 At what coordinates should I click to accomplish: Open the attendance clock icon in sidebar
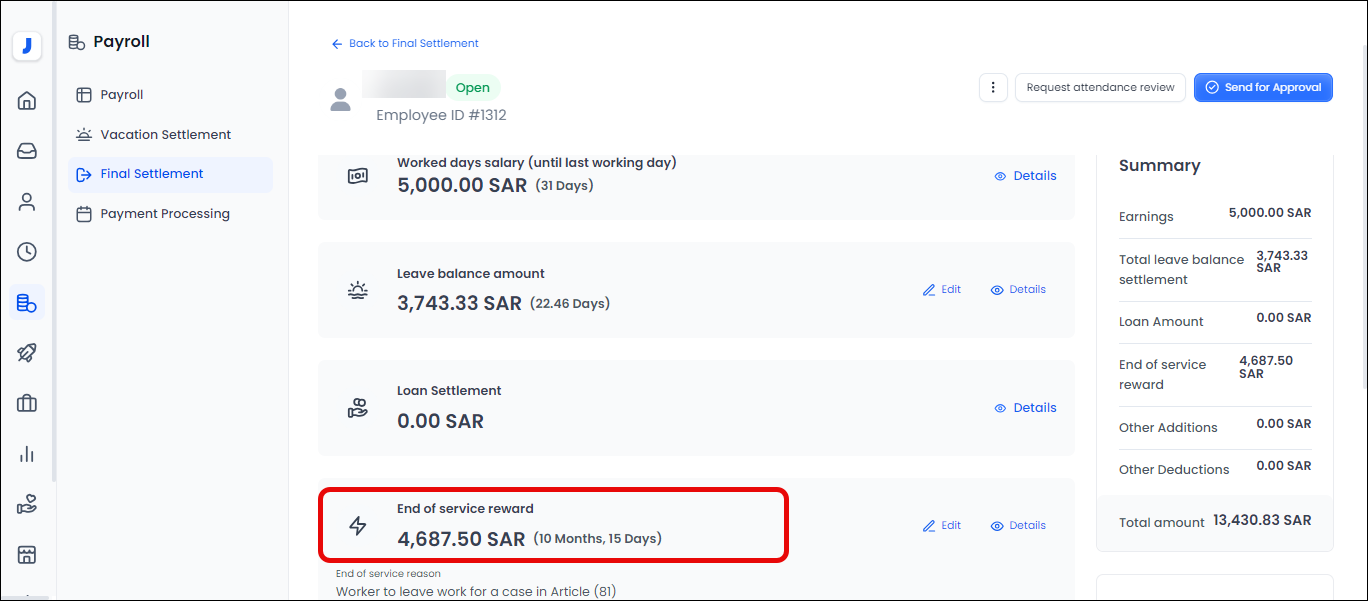click(x=26, y=252)
